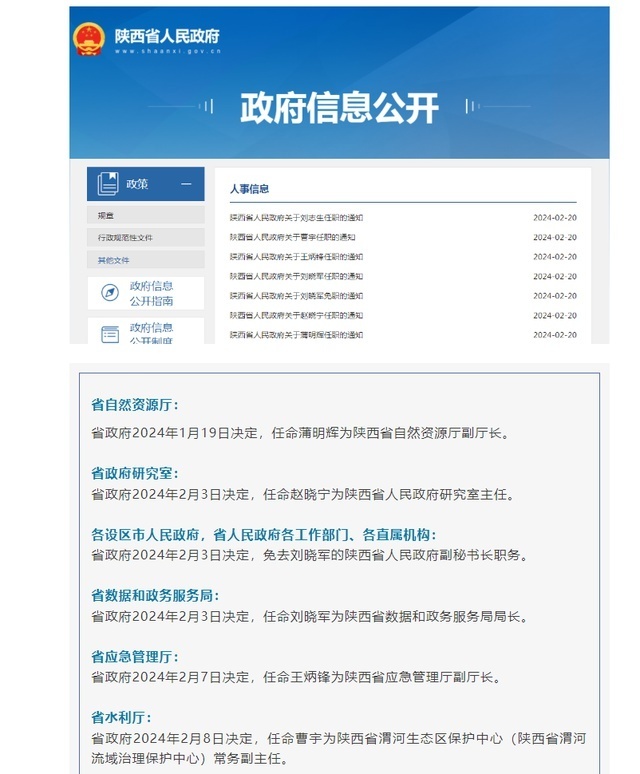Open notice about 赵晓宁 appointment

(x=296, y=315)
